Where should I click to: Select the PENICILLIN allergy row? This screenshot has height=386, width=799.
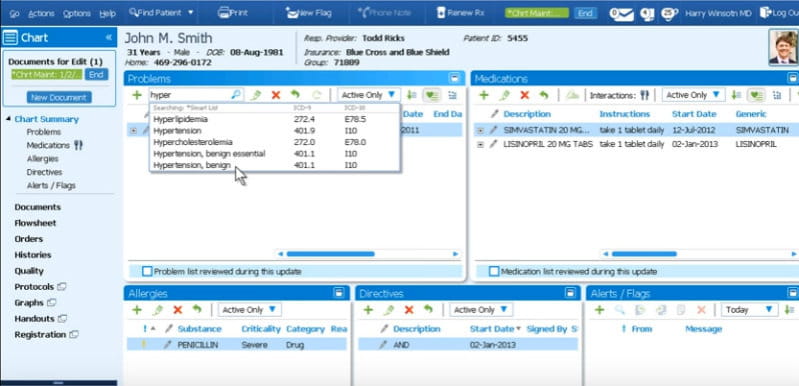click(237, 345)
